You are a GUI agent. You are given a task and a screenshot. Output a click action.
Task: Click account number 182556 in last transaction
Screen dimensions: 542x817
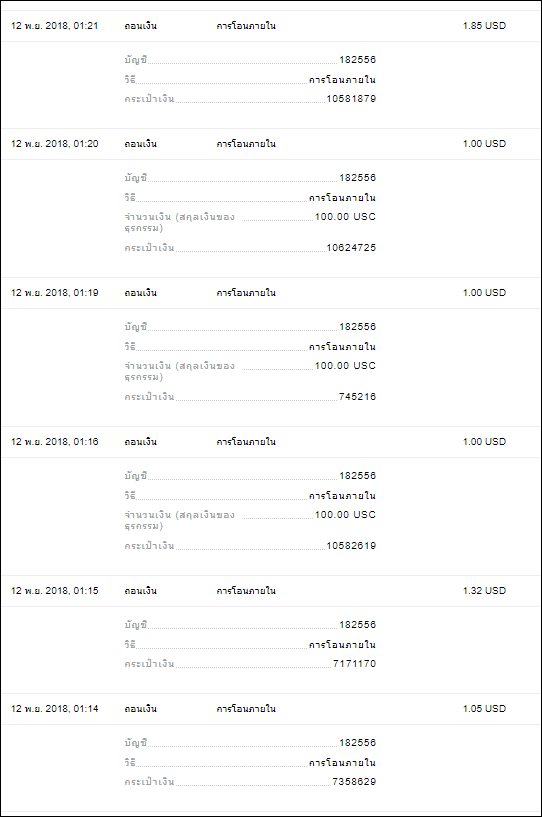coord(358,742)
